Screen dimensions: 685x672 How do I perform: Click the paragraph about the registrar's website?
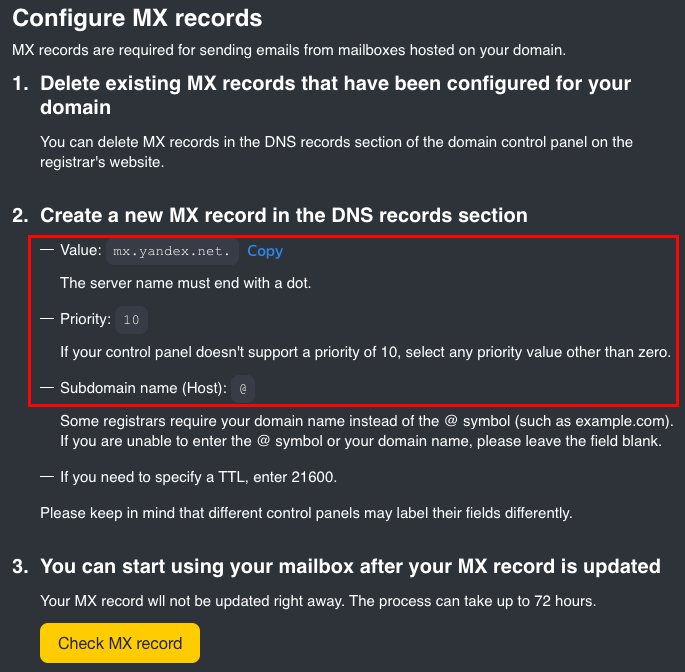point(336,152)
